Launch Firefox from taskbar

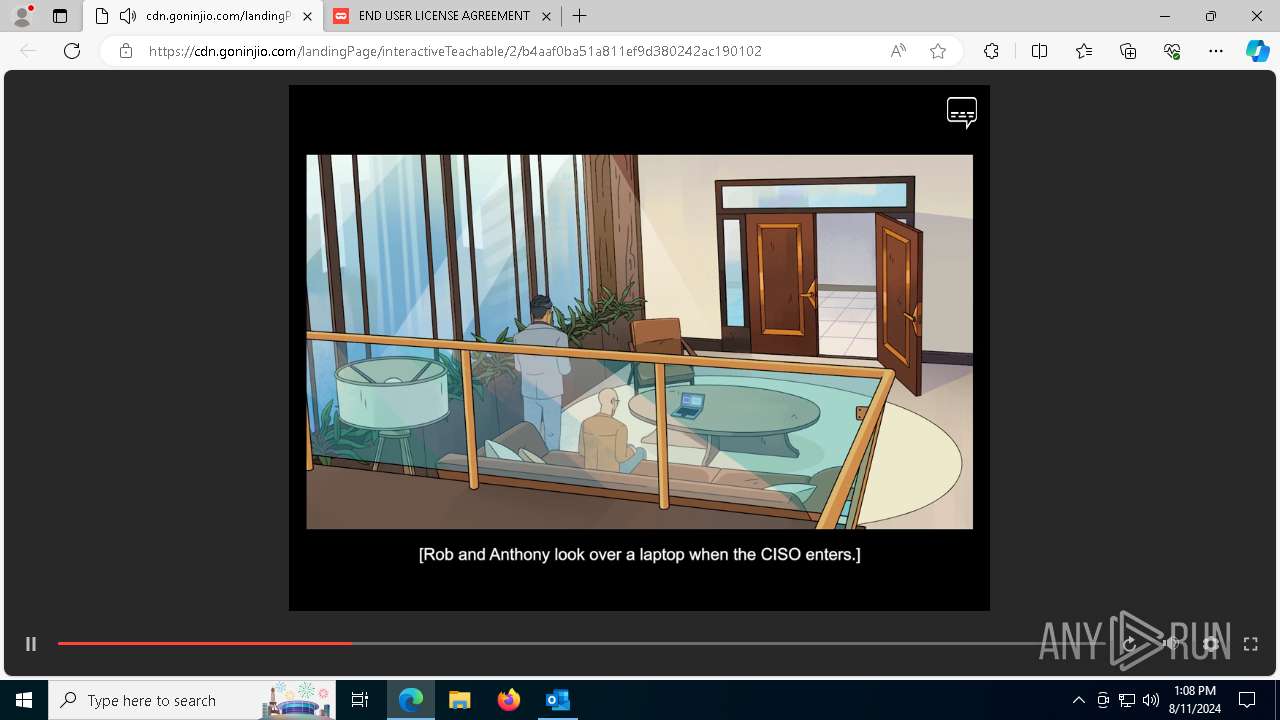pyautogui.click(x=509, y=700)
